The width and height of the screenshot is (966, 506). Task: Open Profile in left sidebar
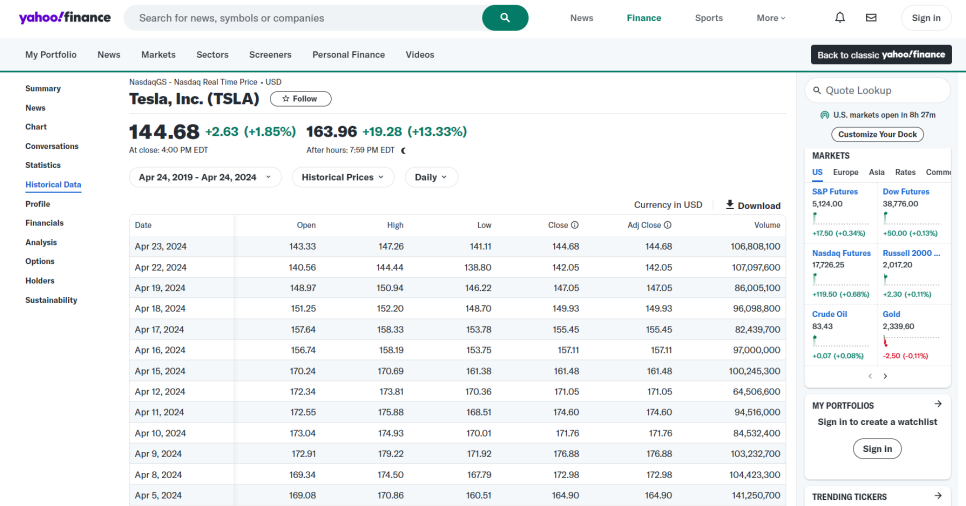pos(38,204)
